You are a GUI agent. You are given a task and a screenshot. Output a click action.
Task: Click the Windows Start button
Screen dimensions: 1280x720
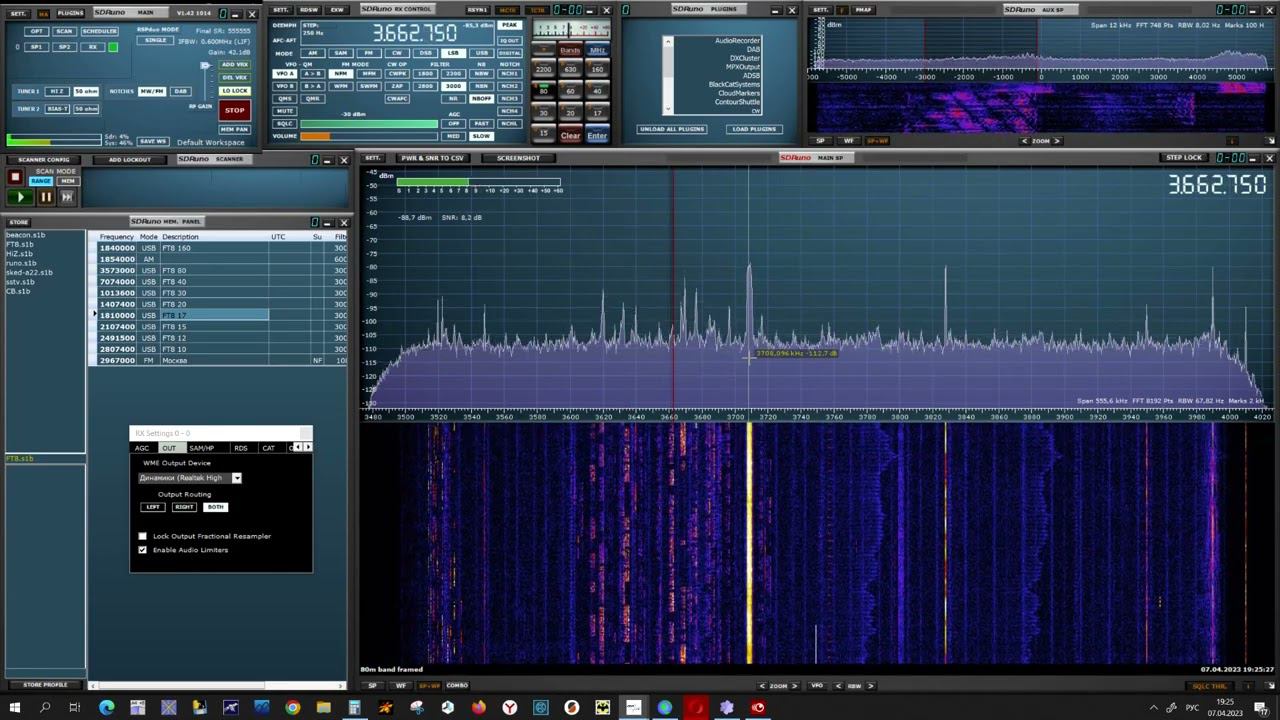tap(15, 708)
